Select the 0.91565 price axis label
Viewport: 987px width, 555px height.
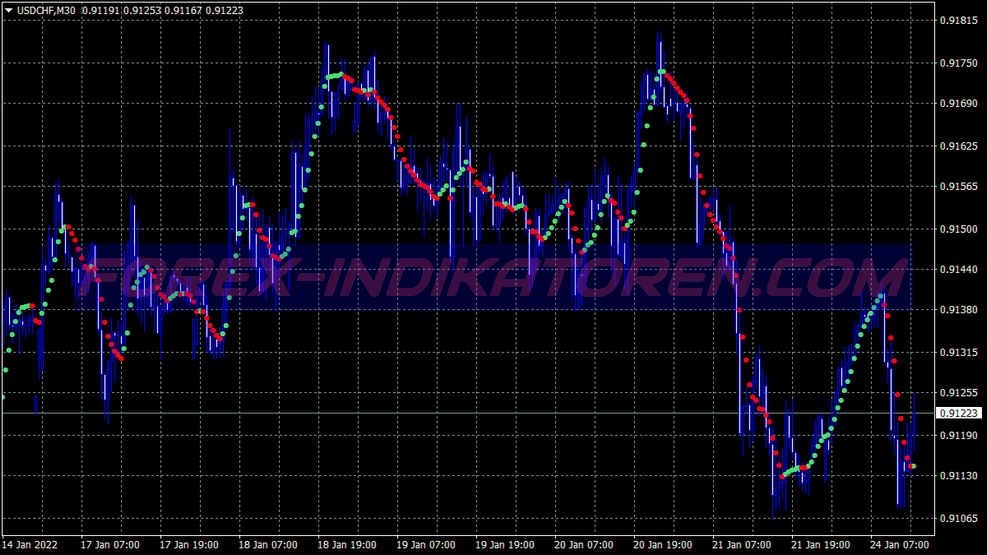pos(959,187)
